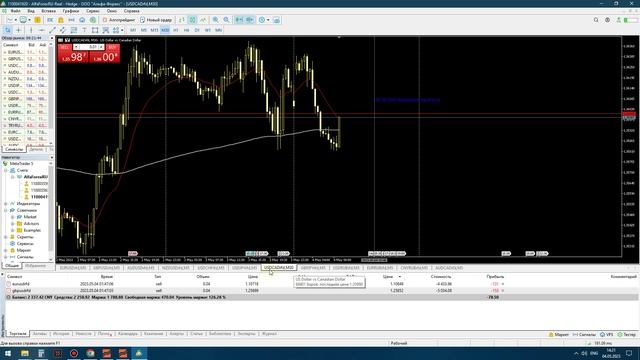This screenshot has height=360, width=640.
Task: Click the clock-shaped toolbar icon
Action: point(262,20)
